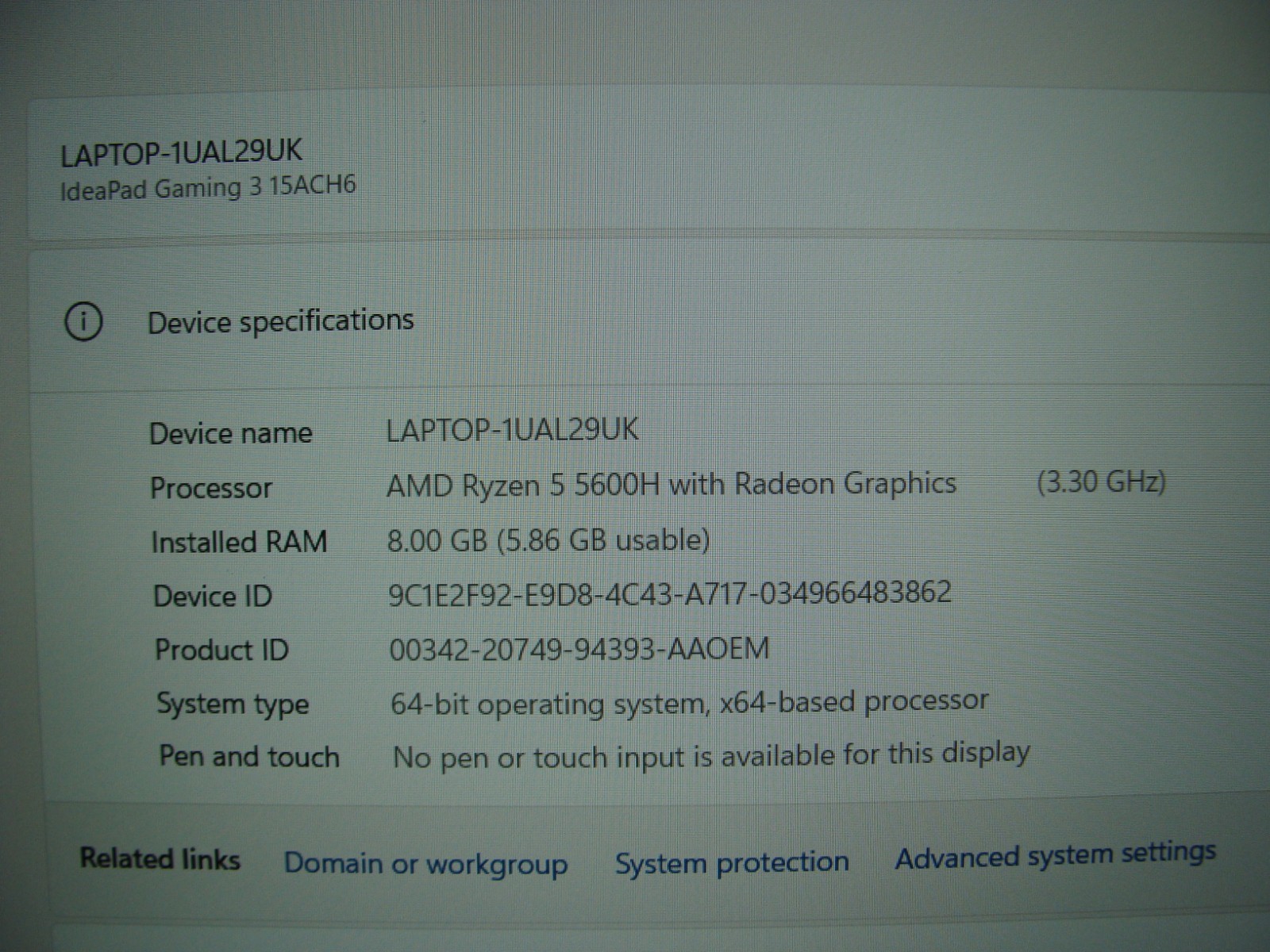Click the Processor label

[x=211, y=488]
